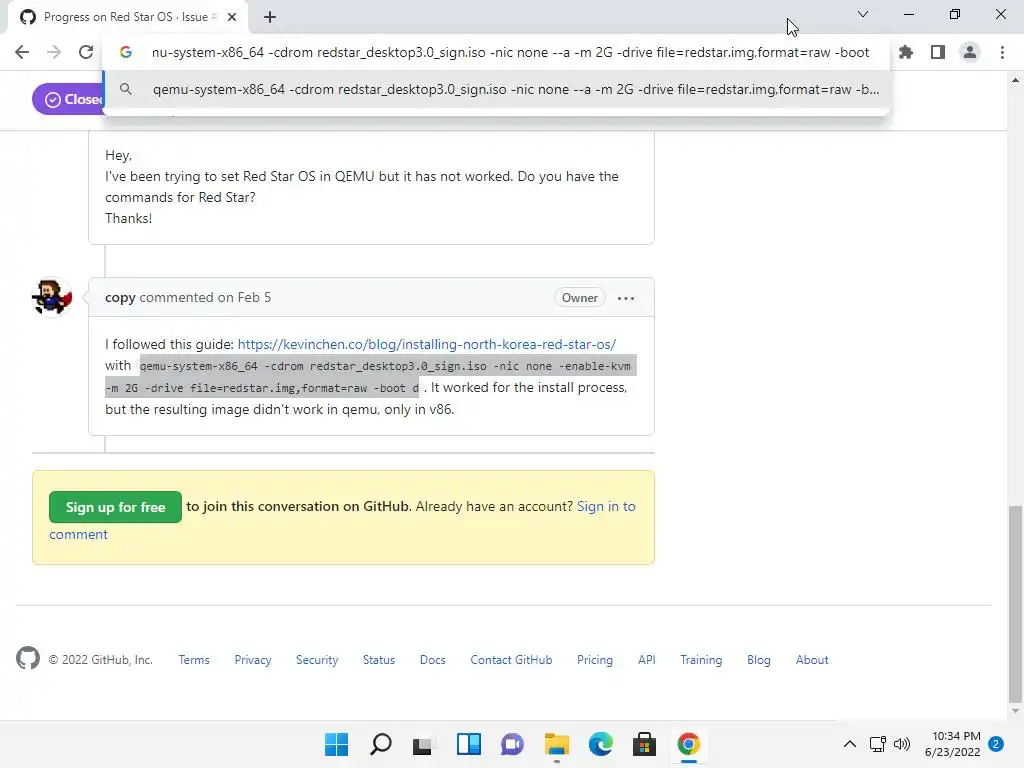
Task: Open the Windows Start menu
Action: (336, 744)
